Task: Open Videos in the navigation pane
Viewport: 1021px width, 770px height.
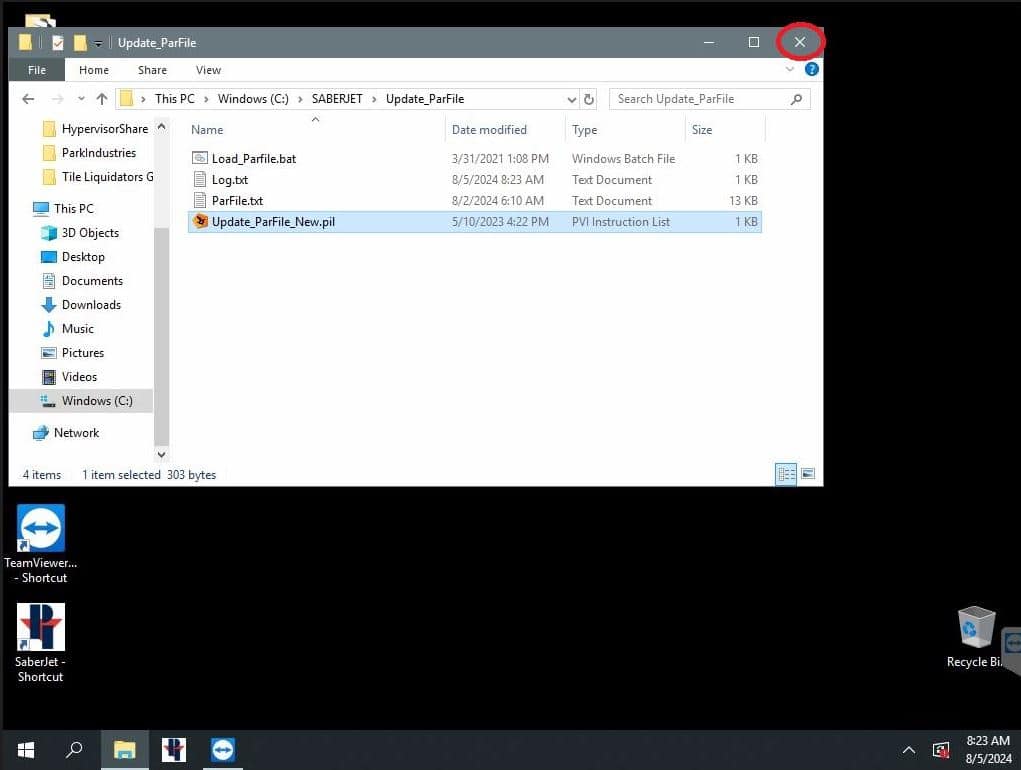Action: [69, 377]
